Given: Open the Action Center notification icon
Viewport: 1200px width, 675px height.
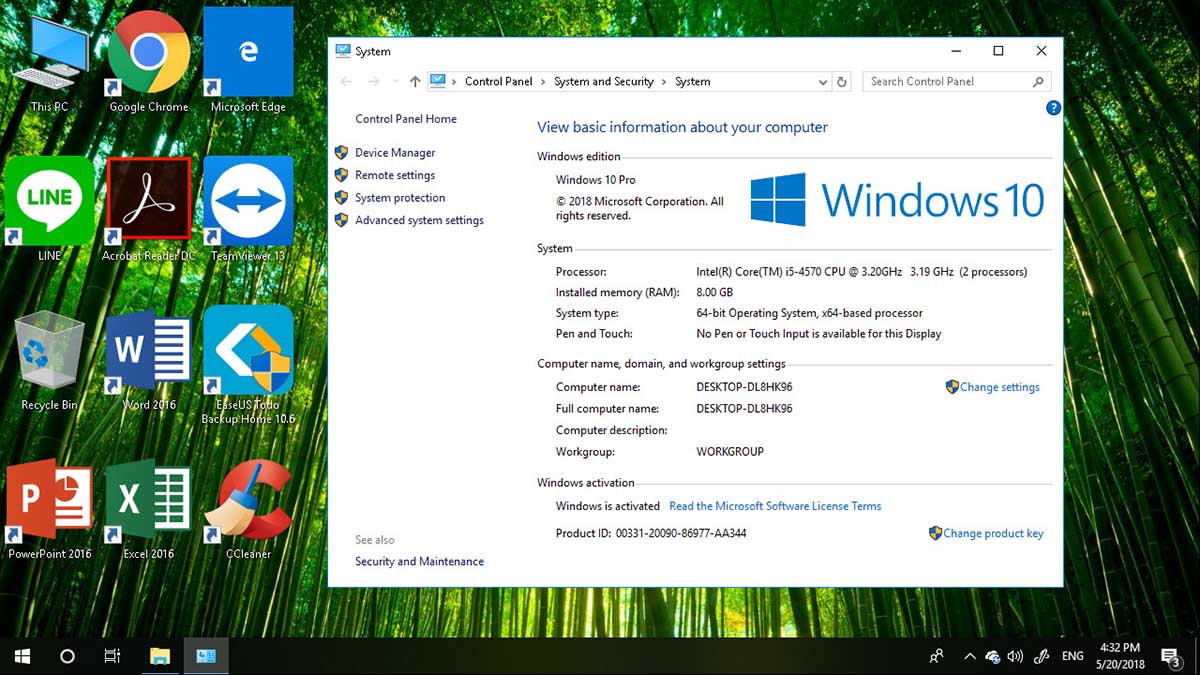Looking at the screenshot, I should click(1170, 656).
